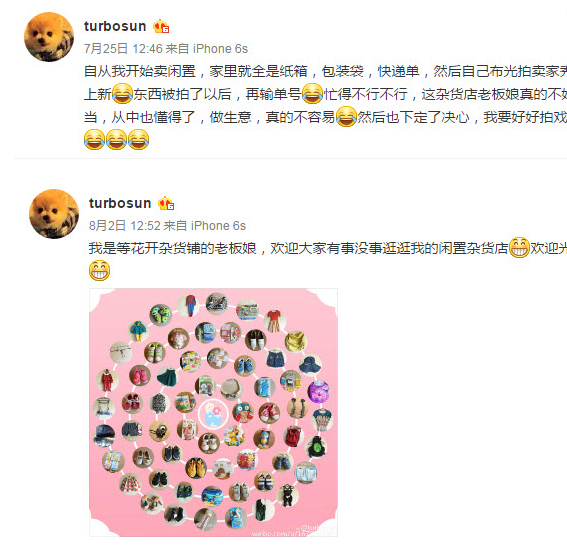This screenshot has height=547, width=567.
Task: Click iPhone 6s source in the 7月25日 post
Action: [x=220, y=49]
